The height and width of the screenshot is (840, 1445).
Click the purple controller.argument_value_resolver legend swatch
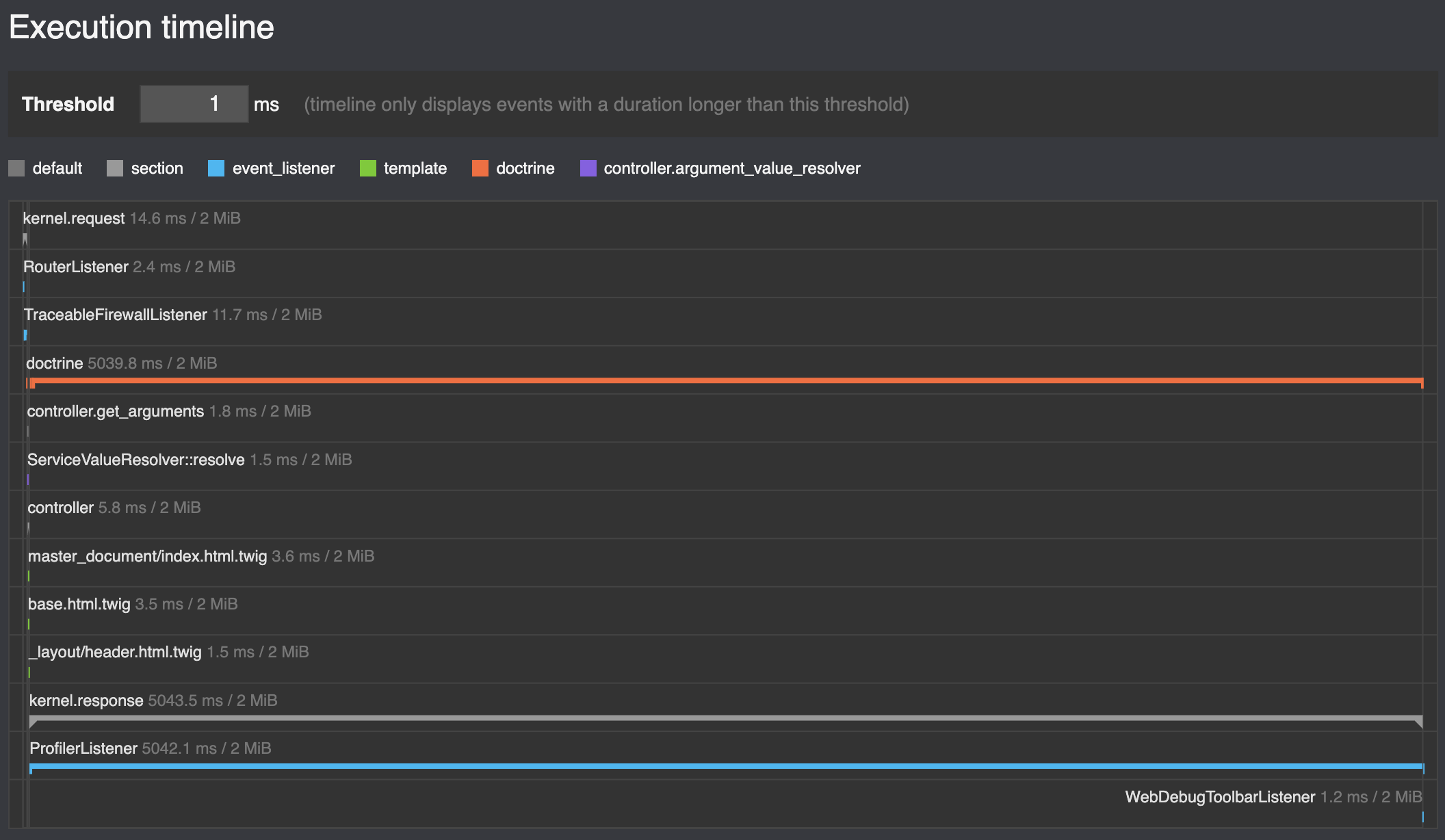[588, 168]
